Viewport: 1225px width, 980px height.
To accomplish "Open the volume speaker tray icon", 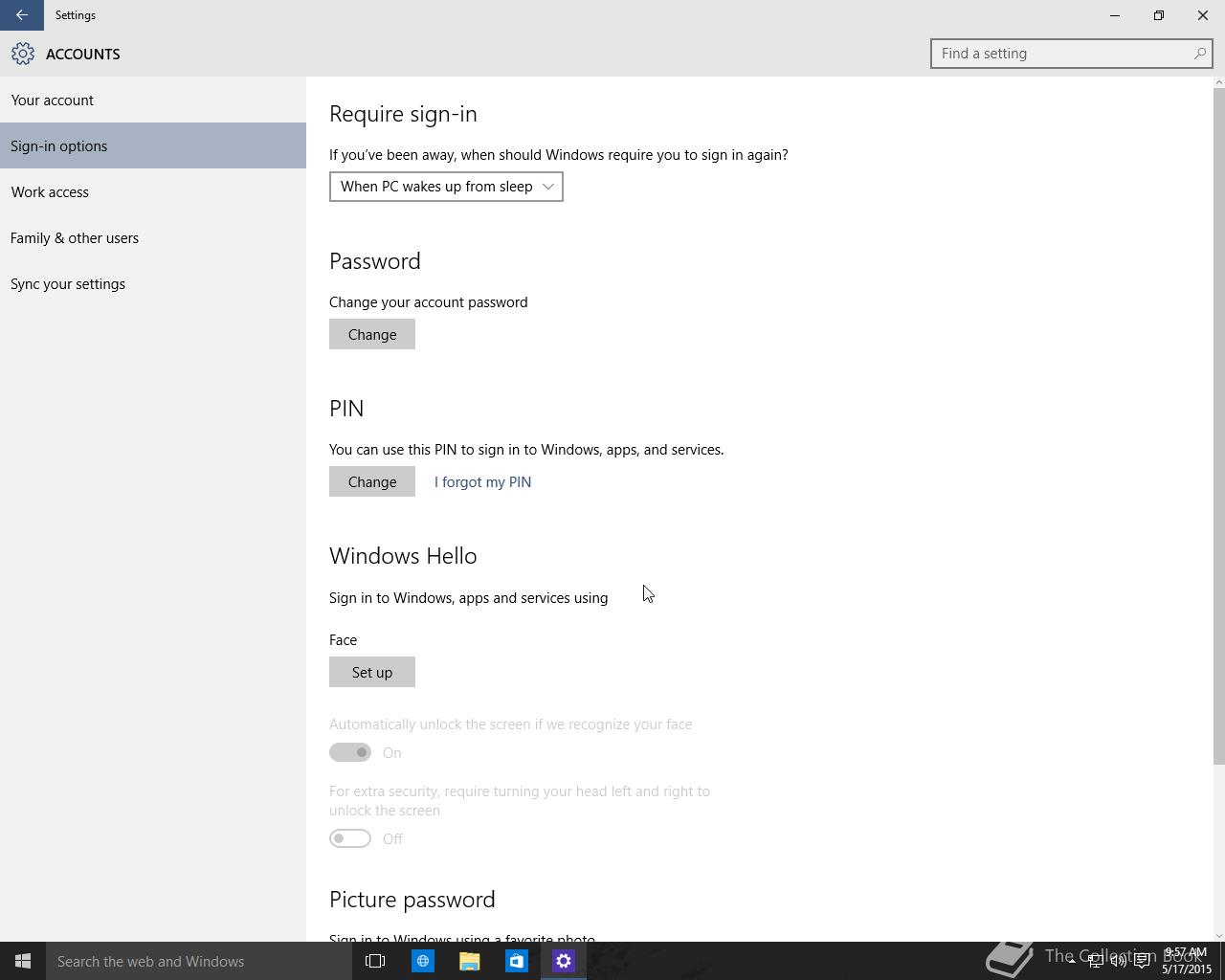I will (1118, 961).
